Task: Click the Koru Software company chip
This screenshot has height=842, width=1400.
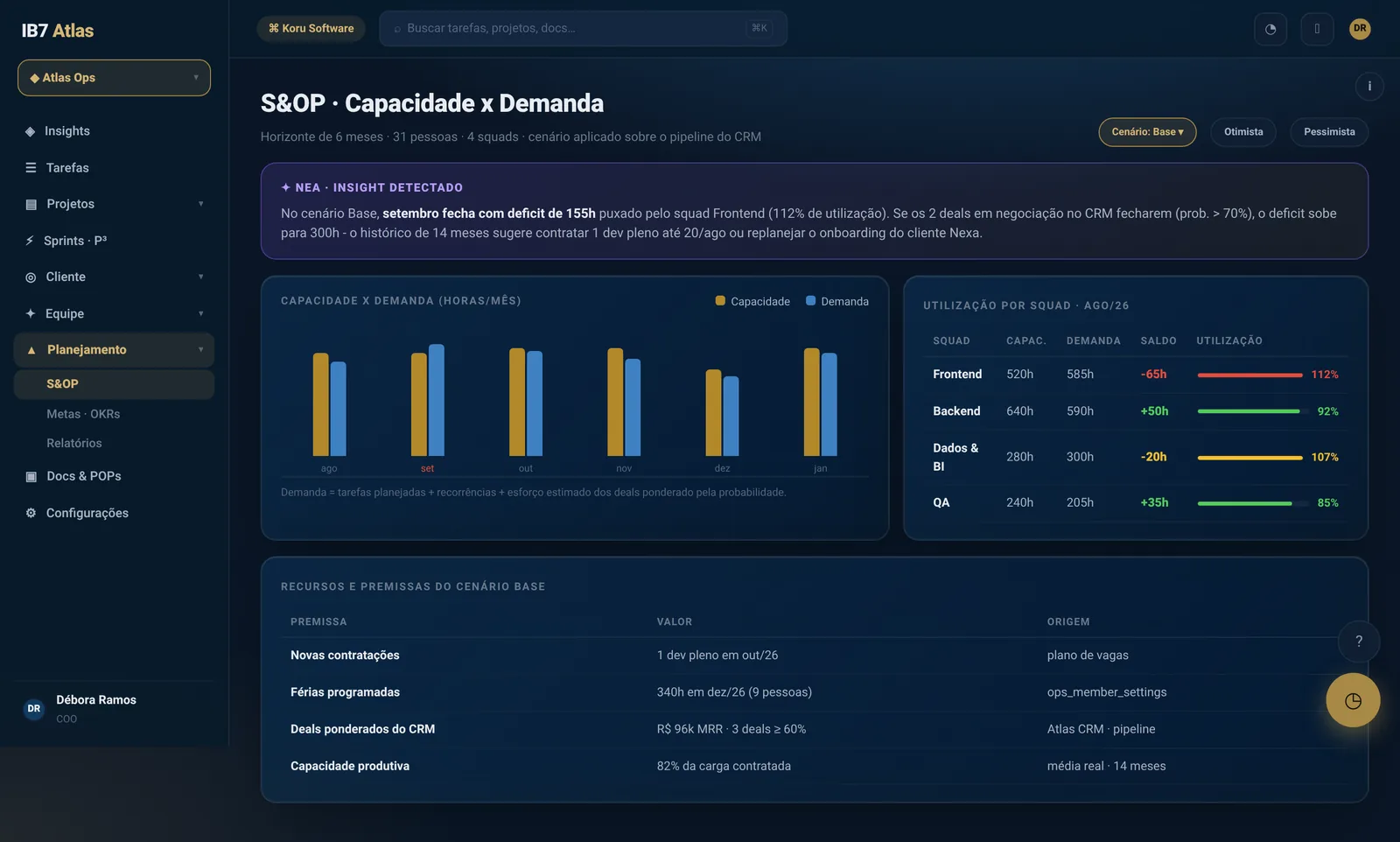Action: click(311, 29)
